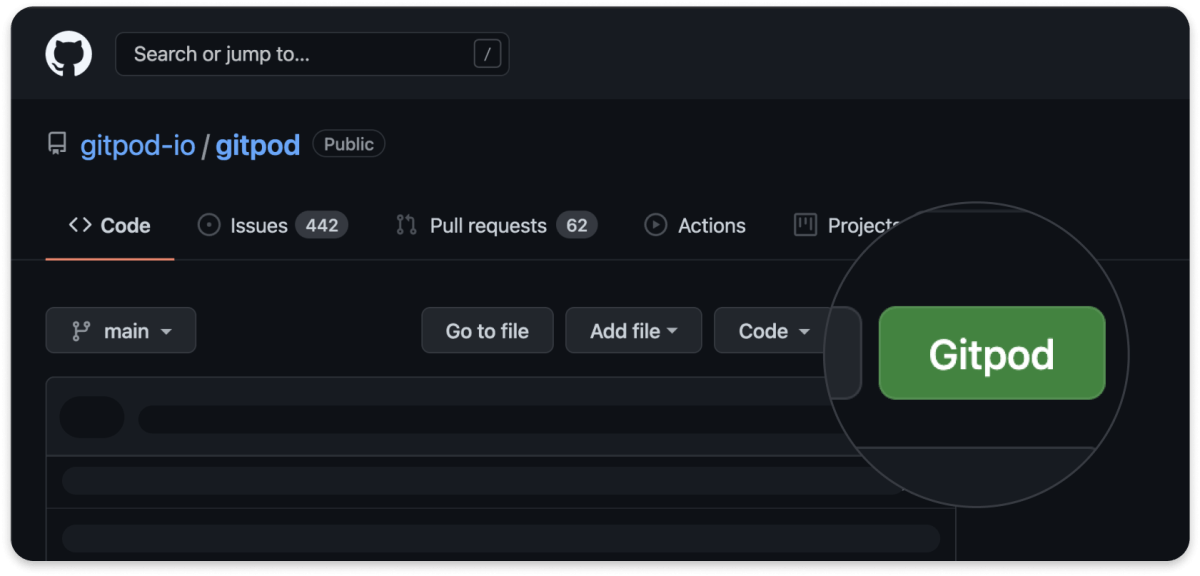Expand the Add file dropdown
Viewport: 1200px width, 576px height.
click(x=633, y=330)
